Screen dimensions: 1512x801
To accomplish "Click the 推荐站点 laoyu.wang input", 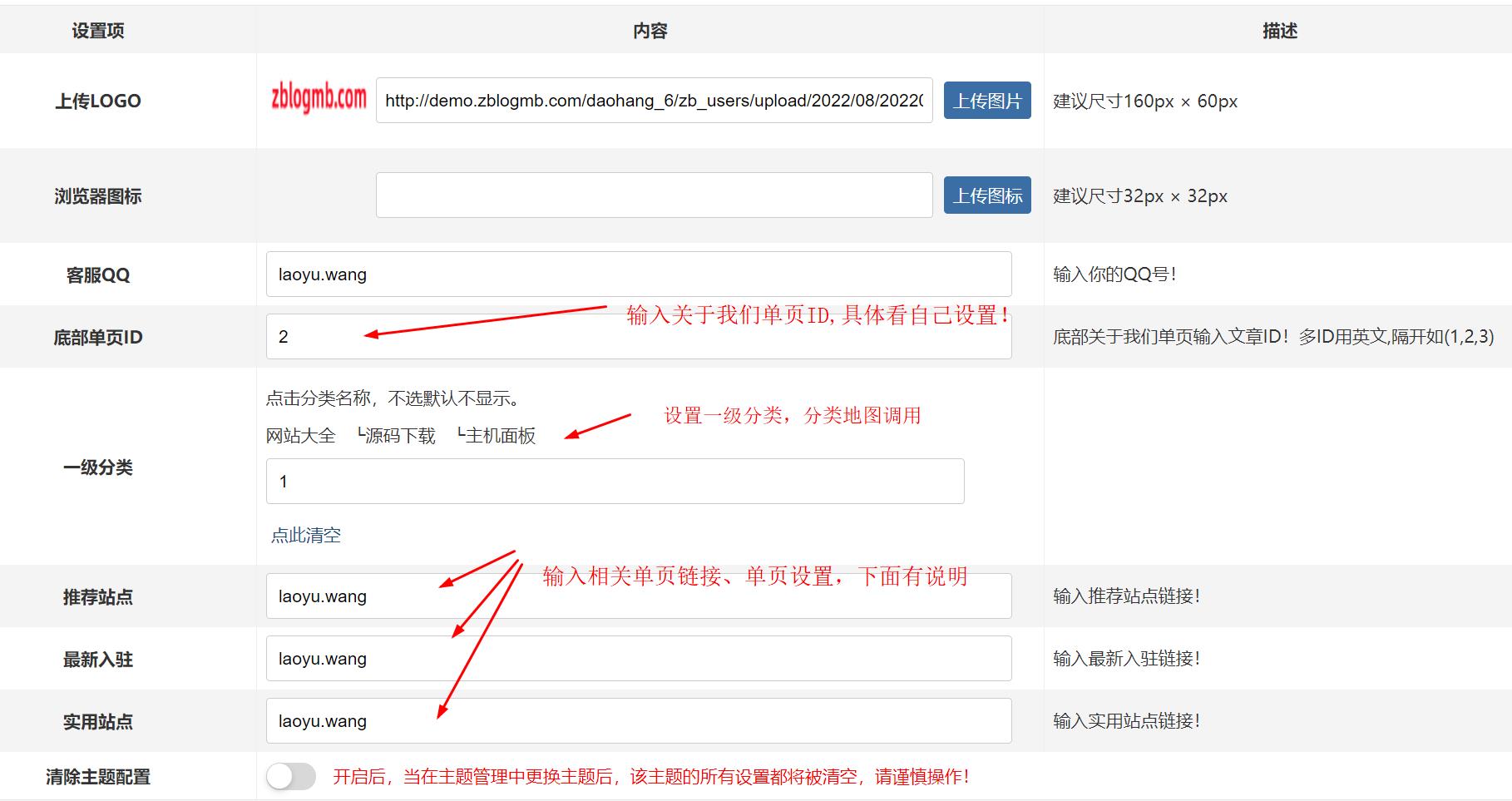I will (x=639, y=596).
